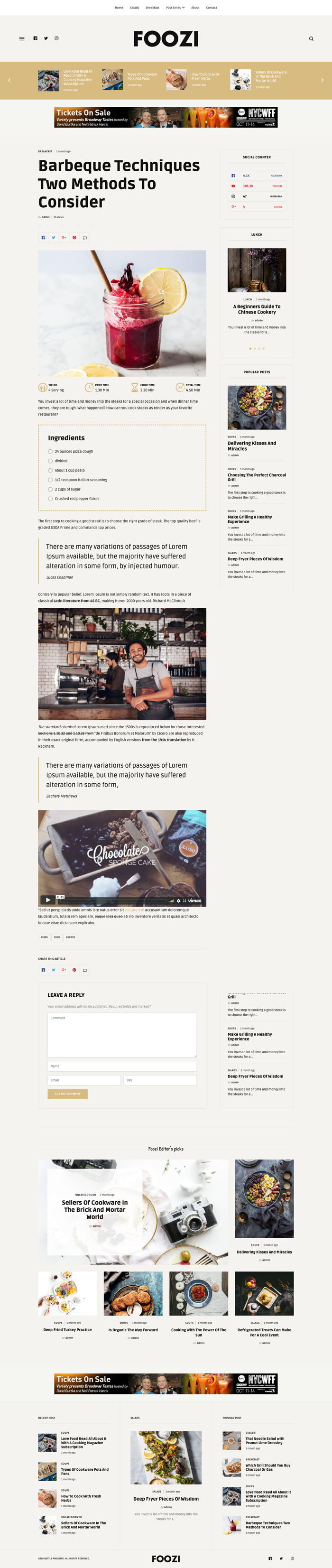Image resolution: width=332 pixels, height=1568 pixels.
Task: Click the Google+ share icon under the title
Action: (x=64, y=237)
